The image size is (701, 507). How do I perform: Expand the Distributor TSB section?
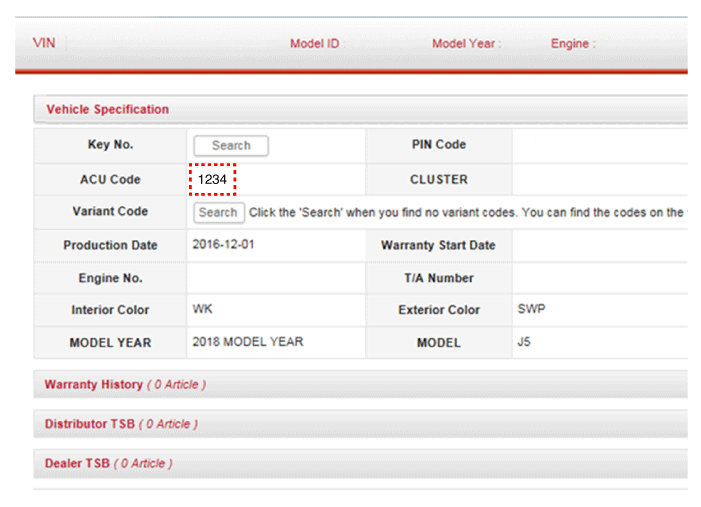[90, 424]
